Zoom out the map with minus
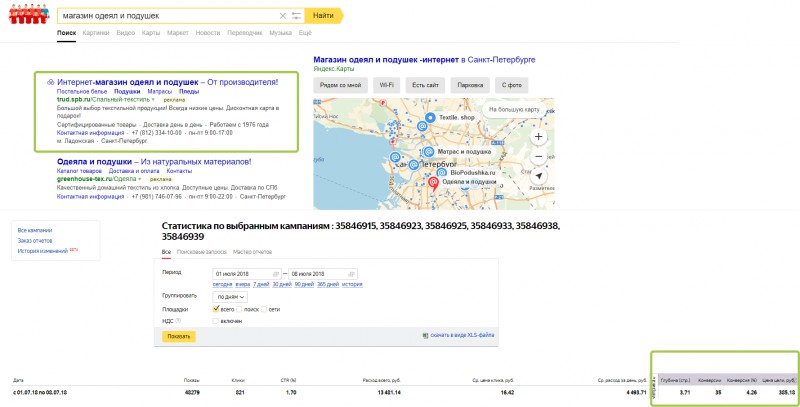 pos(538,156)
